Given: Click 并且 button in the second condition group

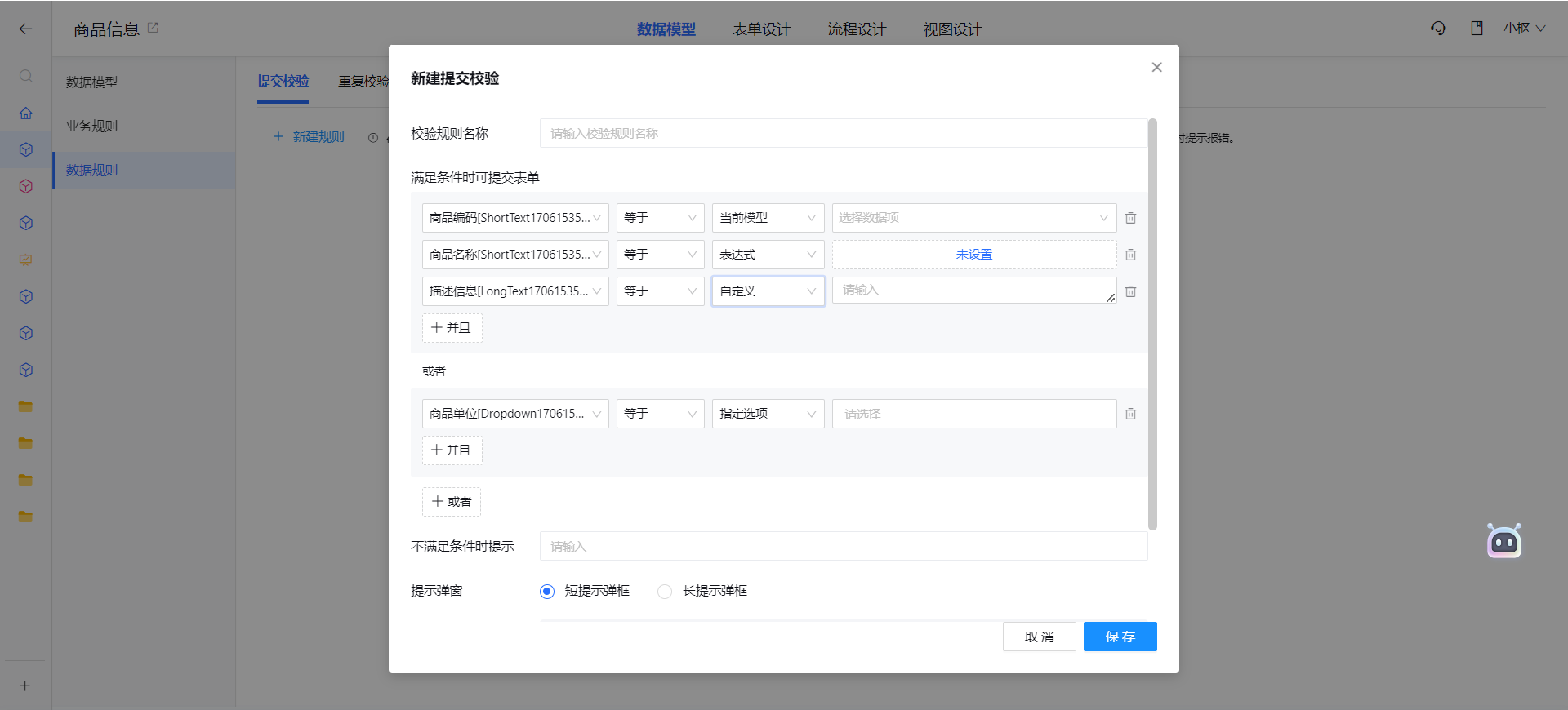Looking at the screenshot, I should tap(452, 450).
